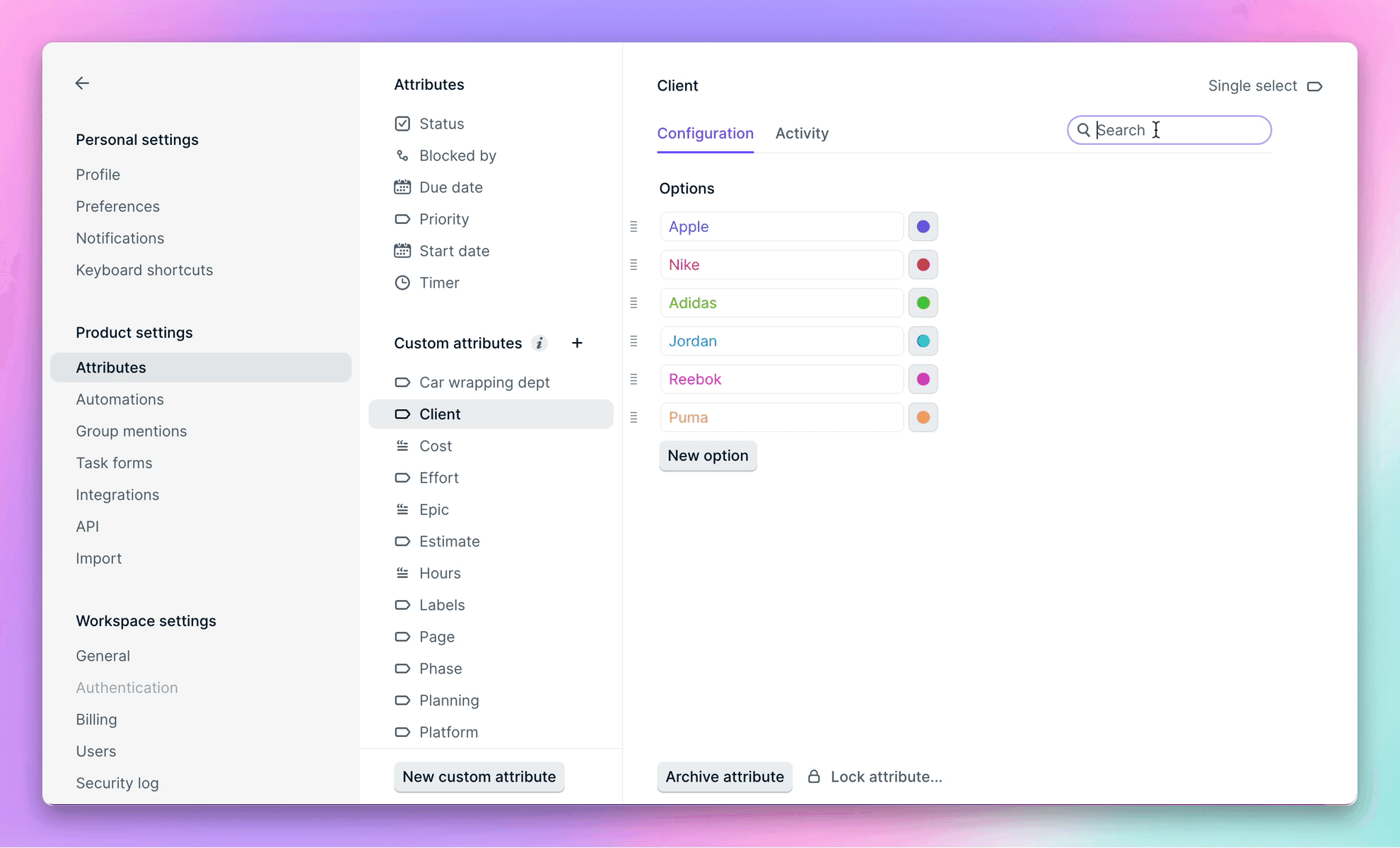1400x848 pixels.
Task: Click the Single select tag icon
Action: tap(1314, 86)
